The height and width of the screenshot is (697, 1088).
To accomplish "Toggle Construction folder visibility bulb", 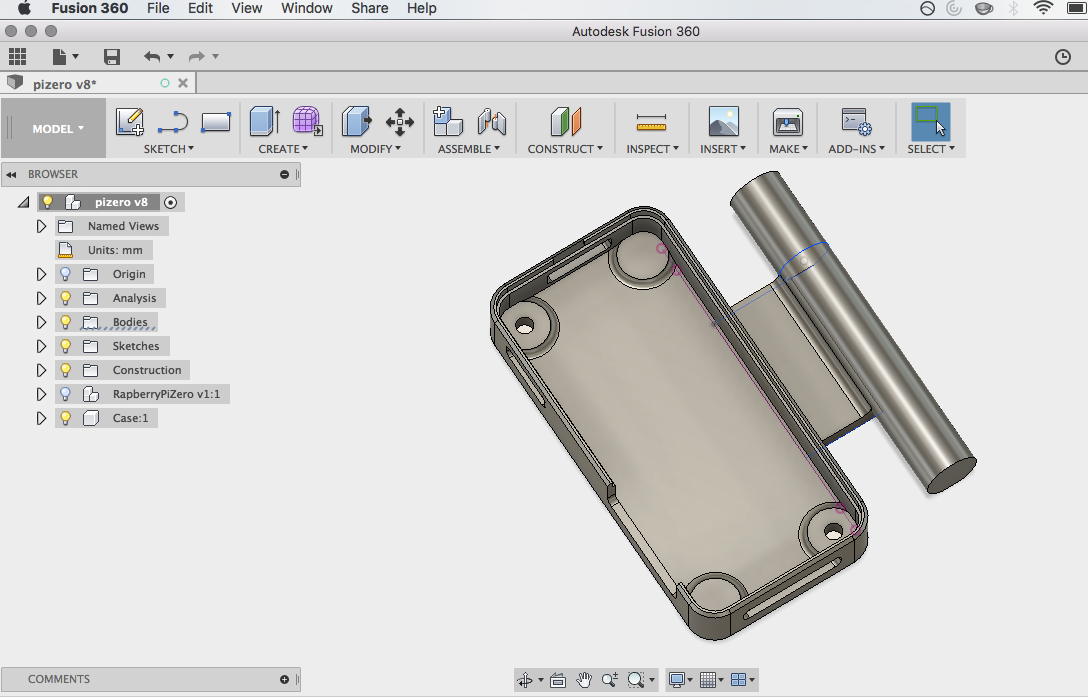I will [65, 370].
